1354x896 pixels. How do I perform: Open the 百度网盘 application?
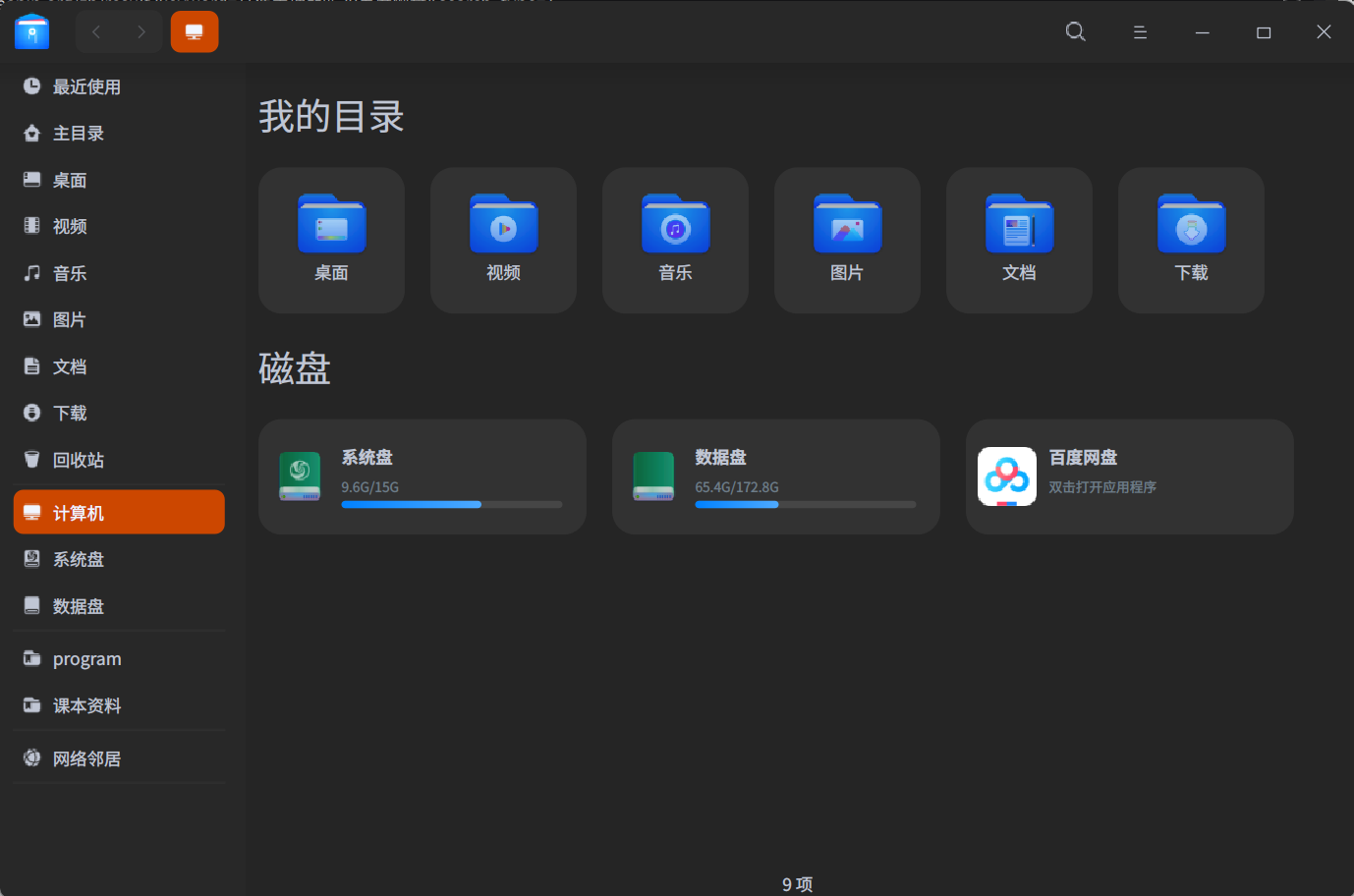pyautogui.click(x=1128, y=476)
